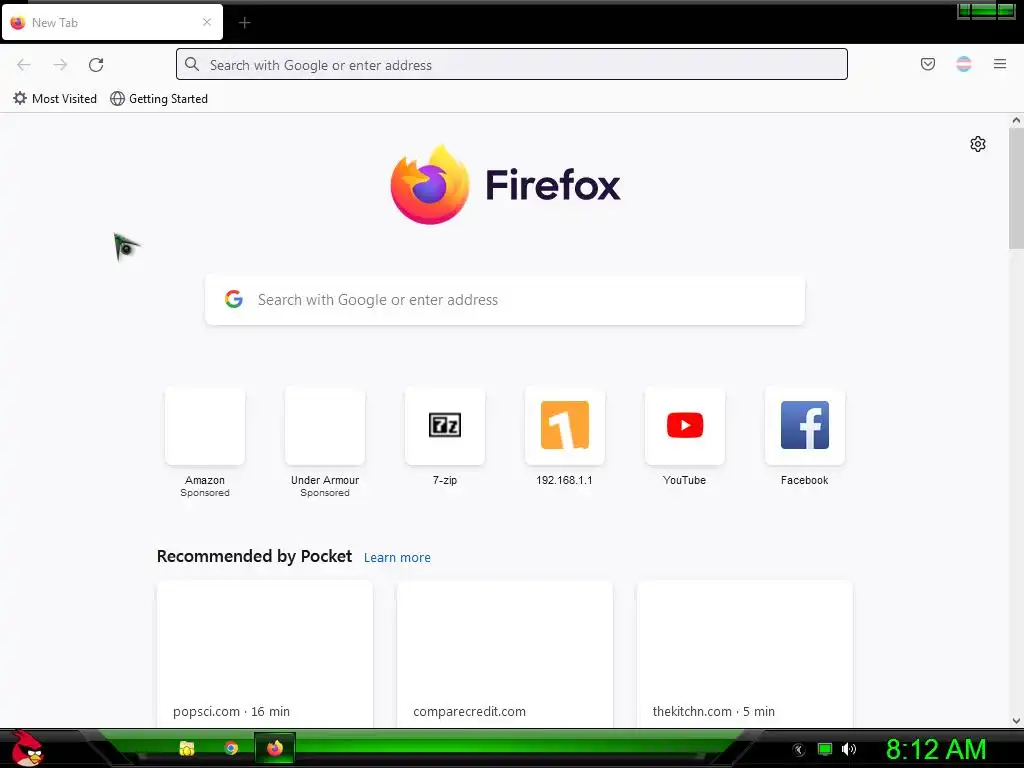Click the scrollbar down arrow
Screen dimensions: 1024x768
point(1016,721)
